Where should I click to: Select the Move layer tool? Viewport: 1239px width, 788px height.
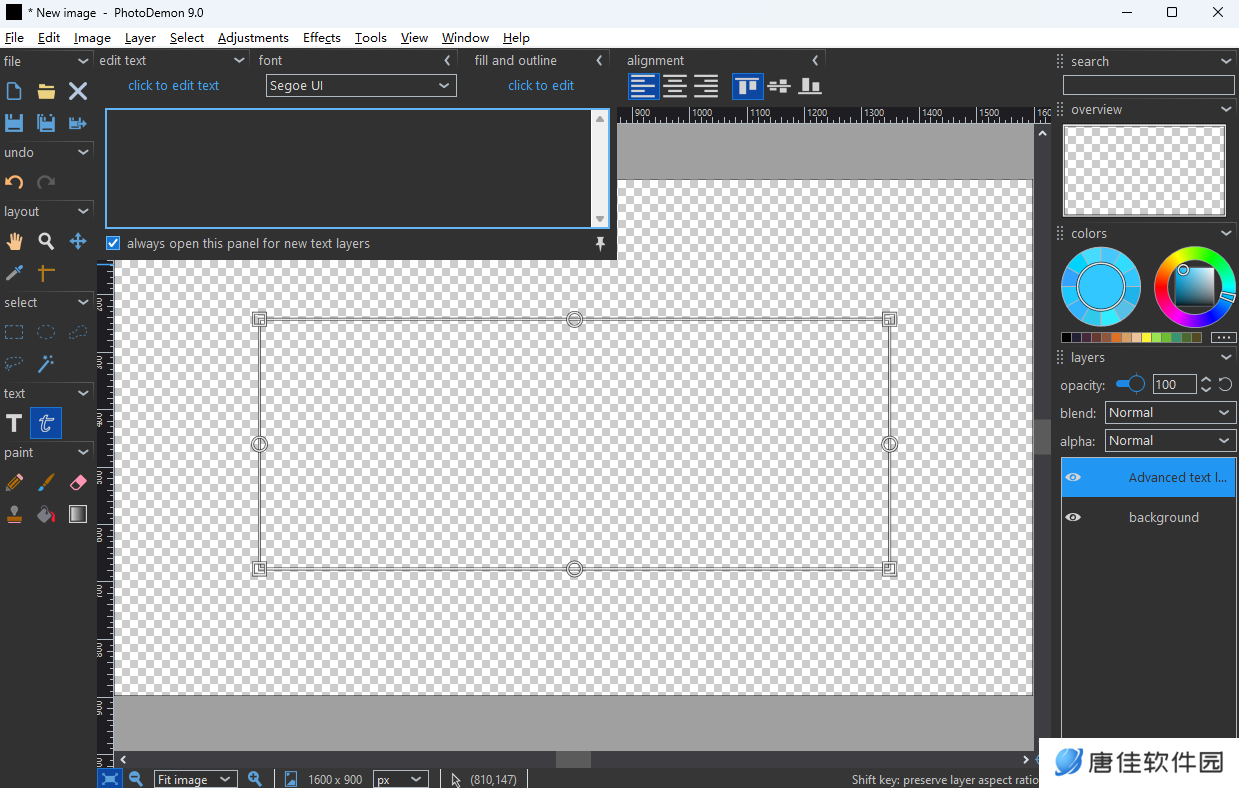tap(78, 241)
